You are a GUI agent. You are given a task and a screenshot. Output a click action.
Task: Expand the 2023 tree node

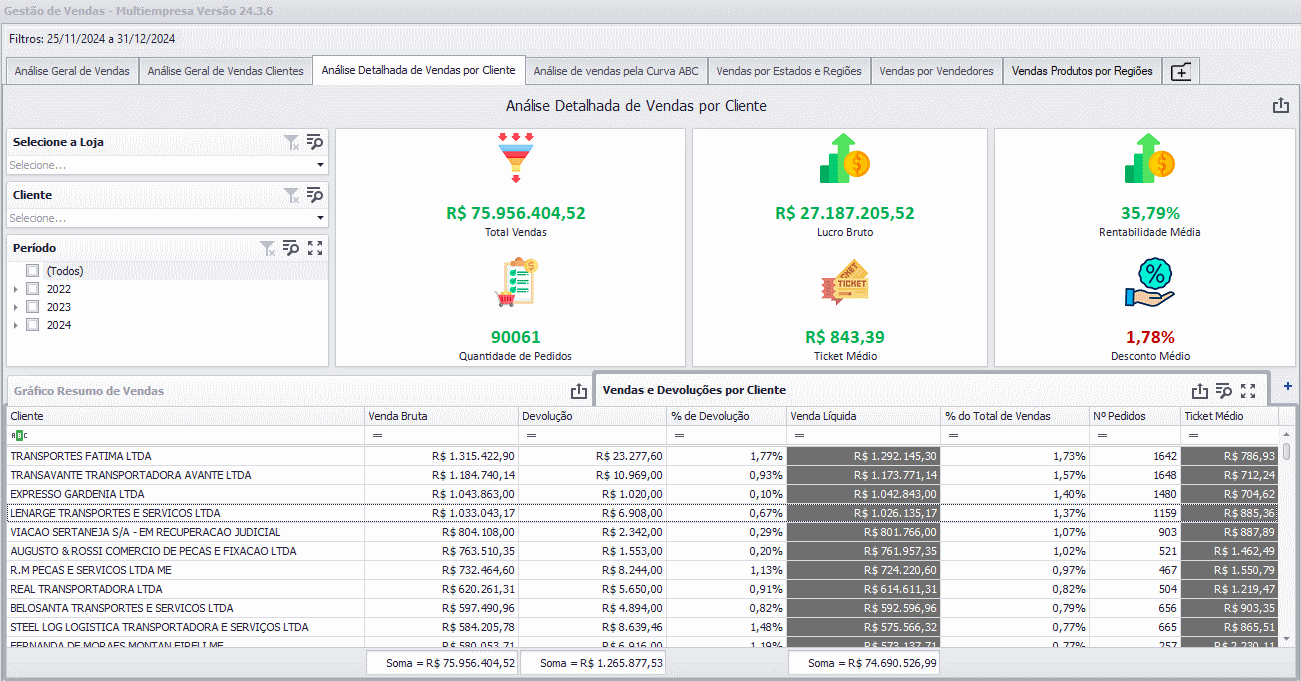tap(15, 307)
